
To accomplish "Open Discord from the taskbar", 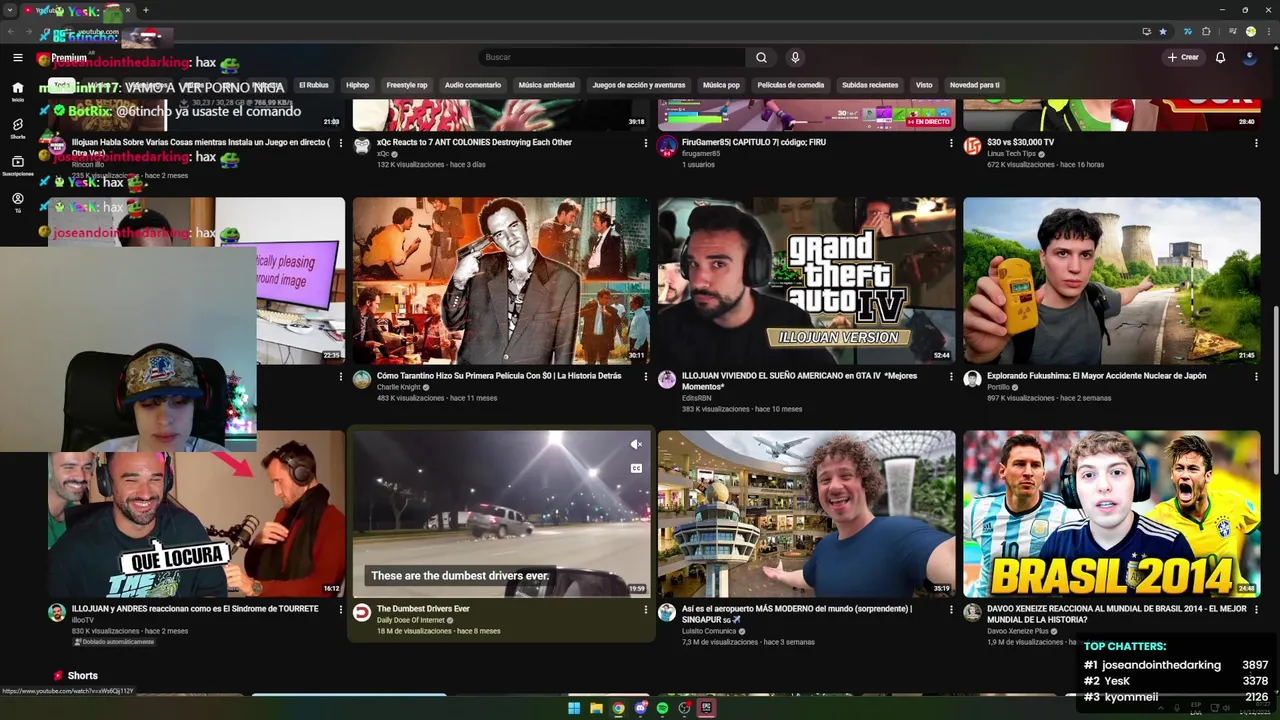I will [x=641, y=708].
